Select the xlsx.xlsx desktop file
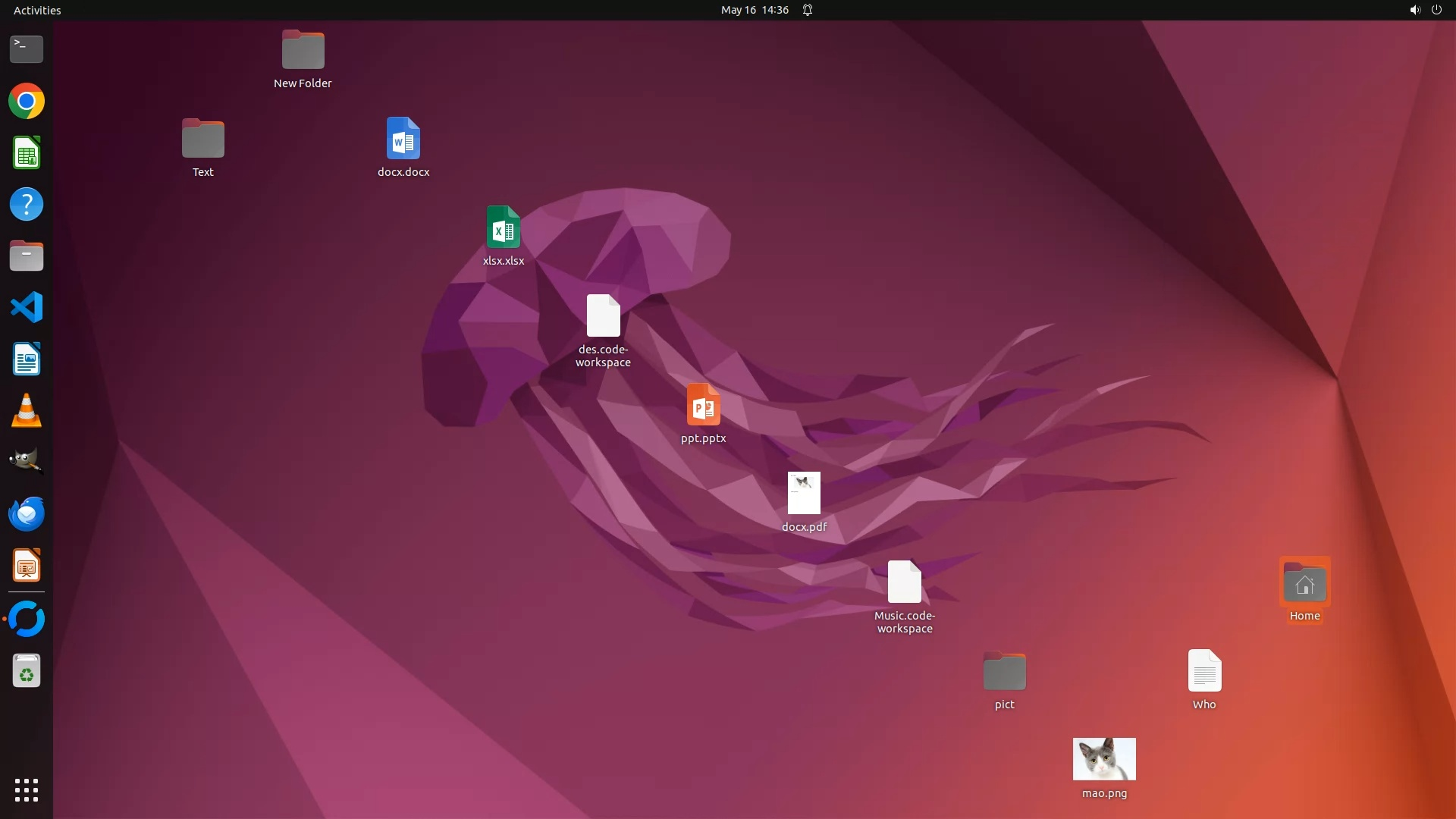Screen dimensions: 1456x819 [x=504, y=227]
